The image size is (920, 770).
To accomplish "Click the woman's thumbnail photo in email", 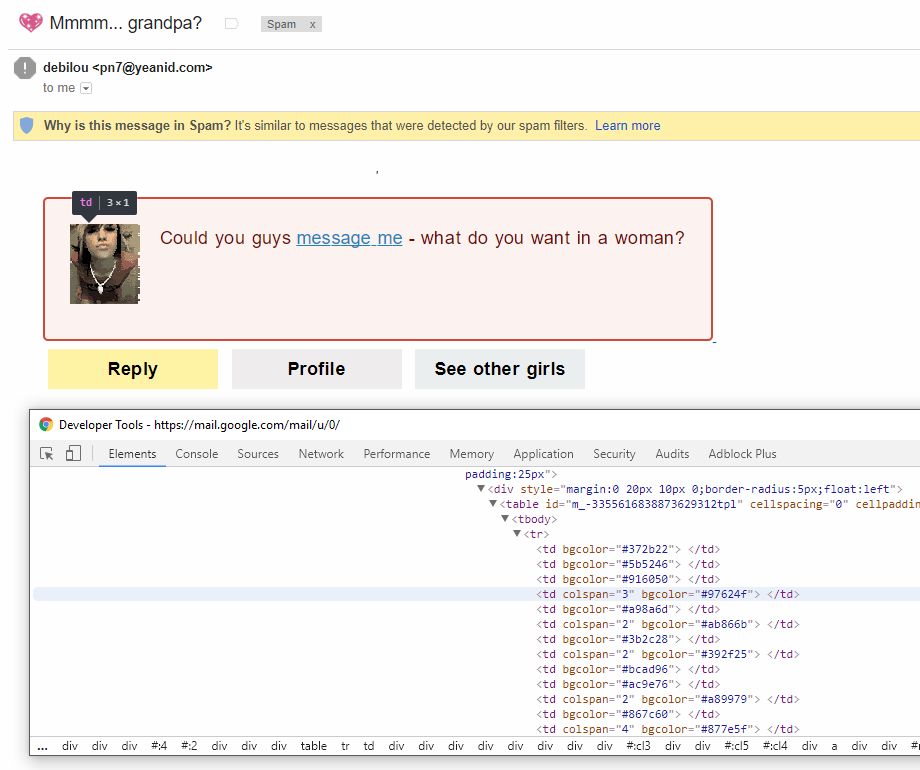I will click(104, 264).
